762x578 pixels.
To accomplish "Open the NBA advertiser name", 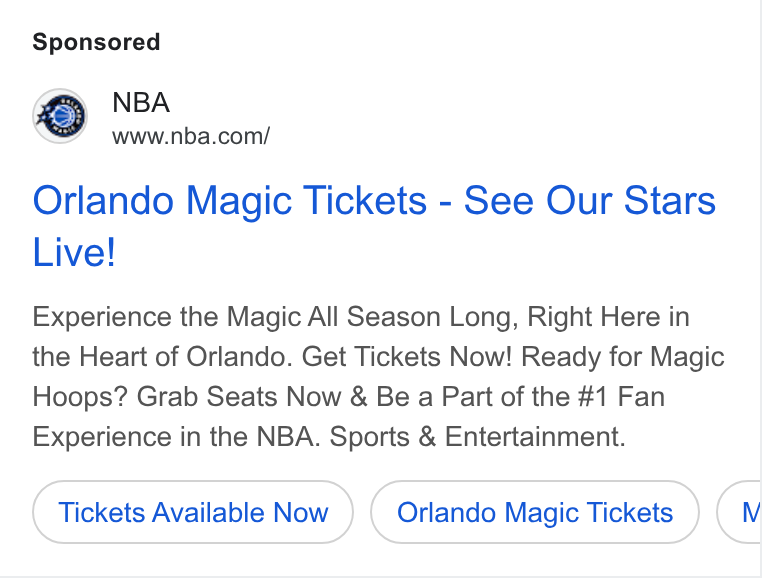I will point(141,103).
